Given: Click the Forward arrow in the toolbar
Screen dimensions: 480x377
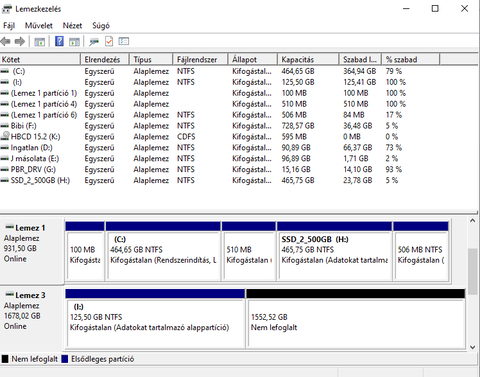Looking at the screenshot, I should tap(20, 42).
